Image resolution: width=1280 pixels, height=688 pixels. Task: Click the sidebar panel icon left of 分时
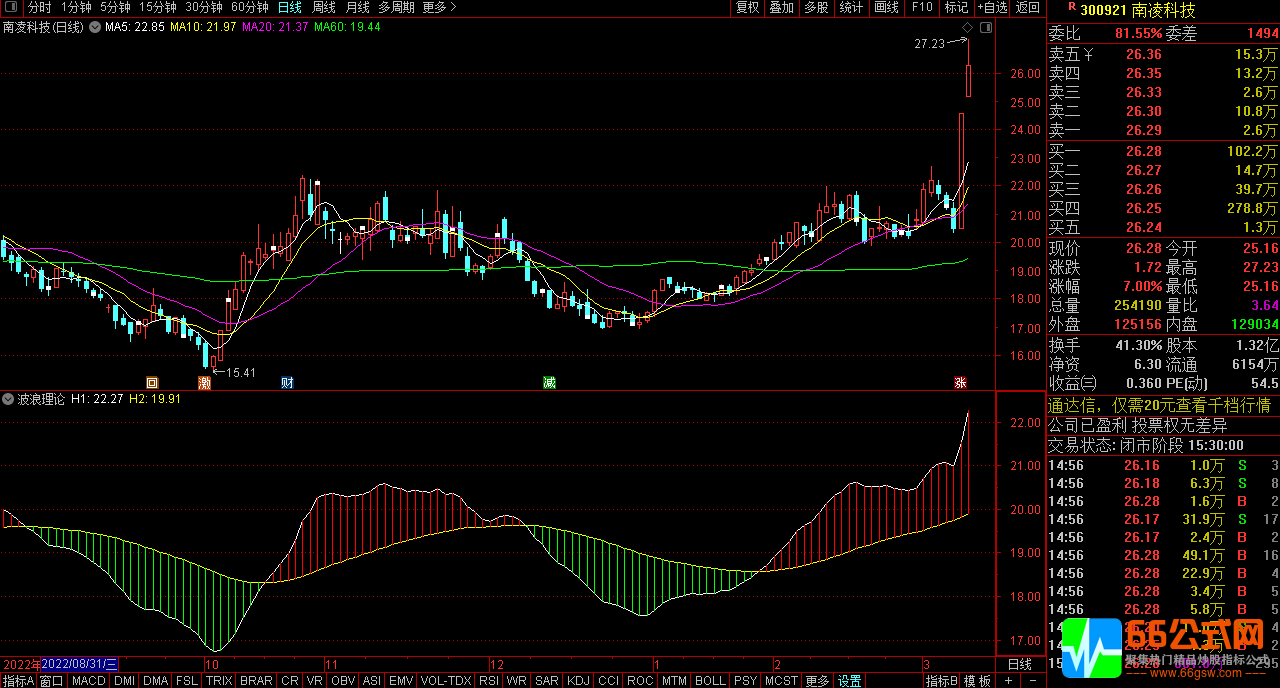pyautogui.click(x=12, y=7)
